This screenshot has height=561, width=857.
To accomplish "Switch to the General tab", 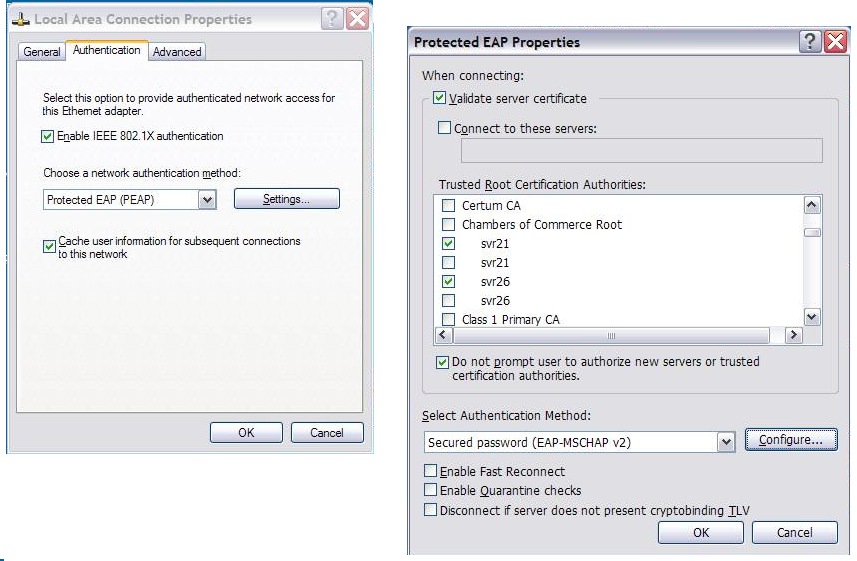I will pos(42,52).
